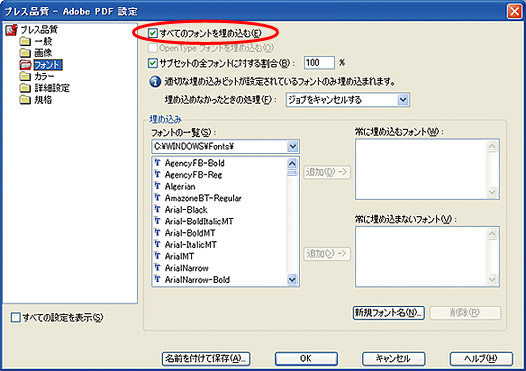
Task: Toggle すべてのフォントを埋め込む checkbox
Action: tap(153, 33)
